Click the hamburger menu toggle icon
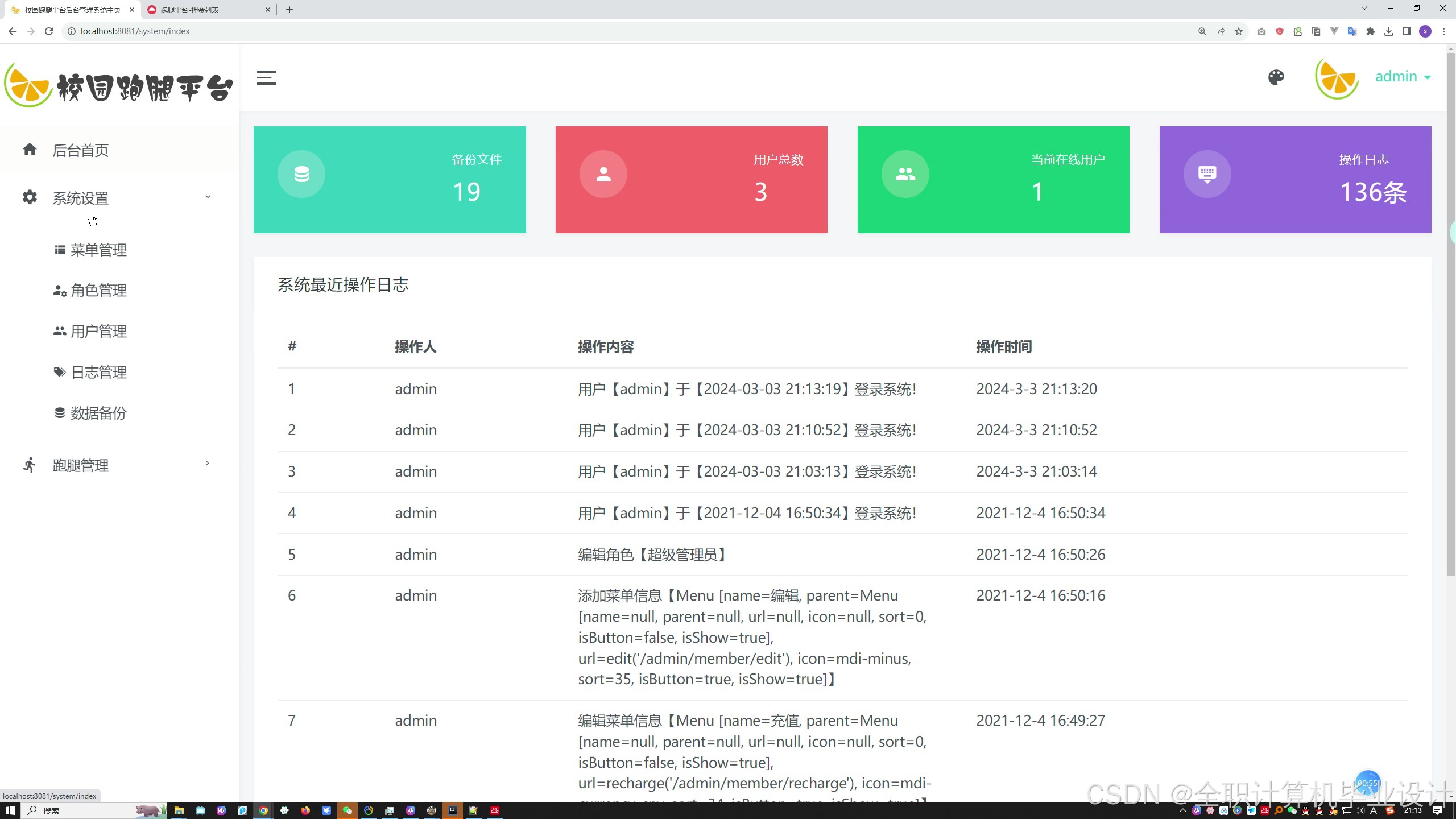The height and width of the screenshot is (819, 1456). pyautogui.click(x=266, y=78)
